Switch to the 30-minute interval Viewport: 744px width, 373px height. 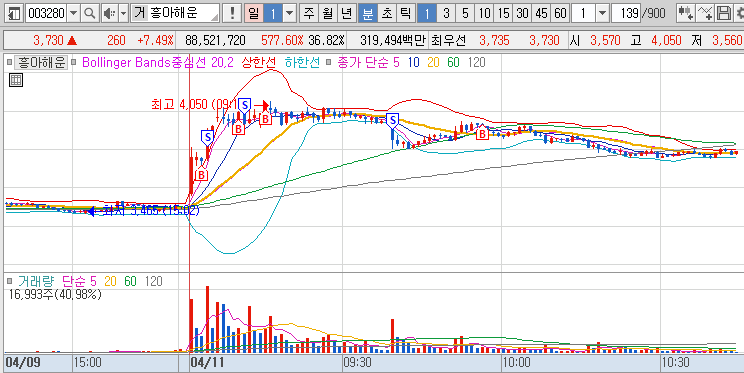[x=522, y=13]
